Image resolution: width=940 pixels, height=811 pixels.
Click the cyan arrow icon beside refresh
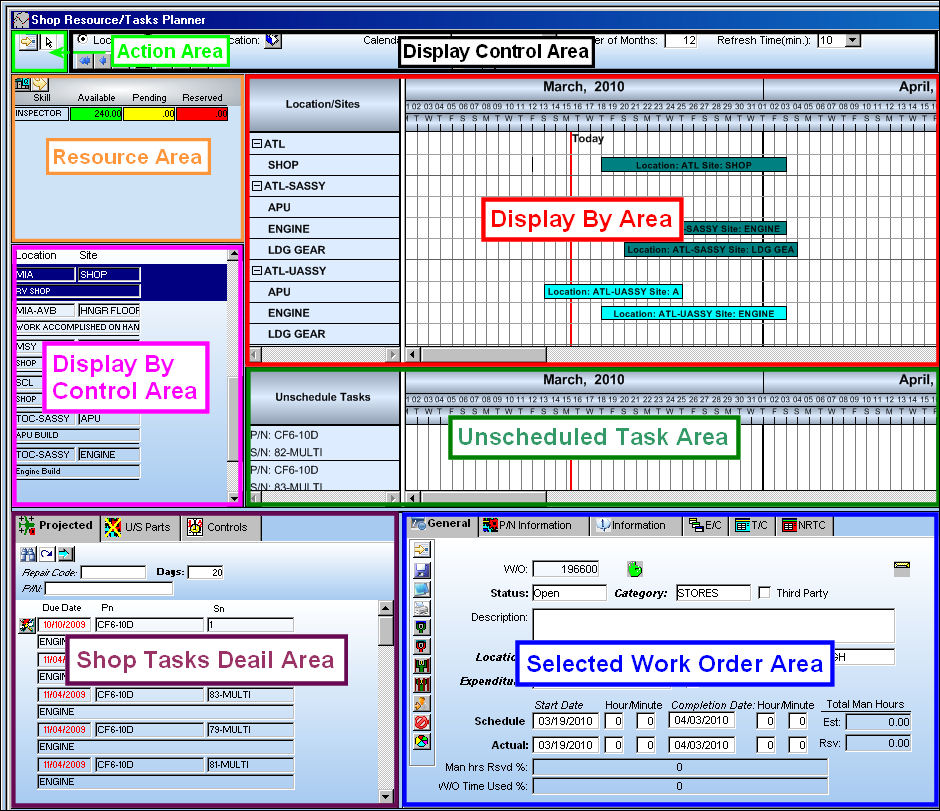click(x=66, y=554)
